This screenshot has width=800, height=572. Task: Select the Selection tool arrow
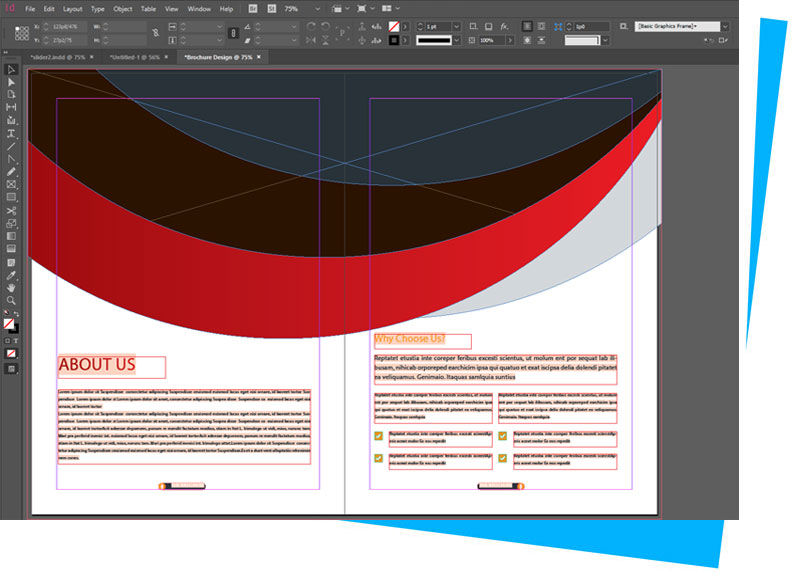[11, 69]
